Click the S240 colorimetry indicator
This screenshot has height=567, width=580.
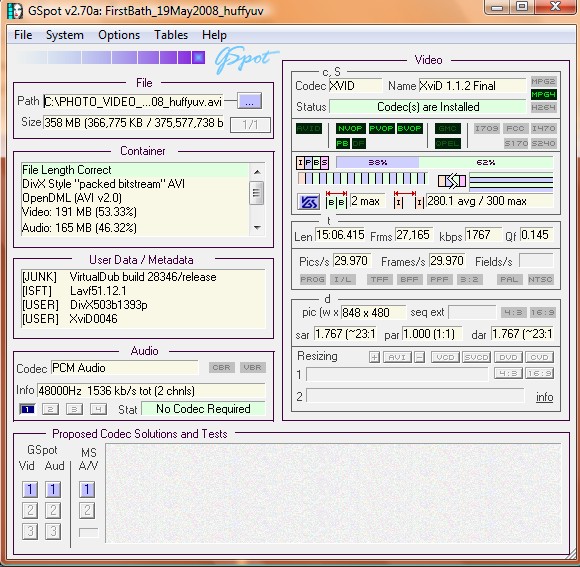coord(543,143)
